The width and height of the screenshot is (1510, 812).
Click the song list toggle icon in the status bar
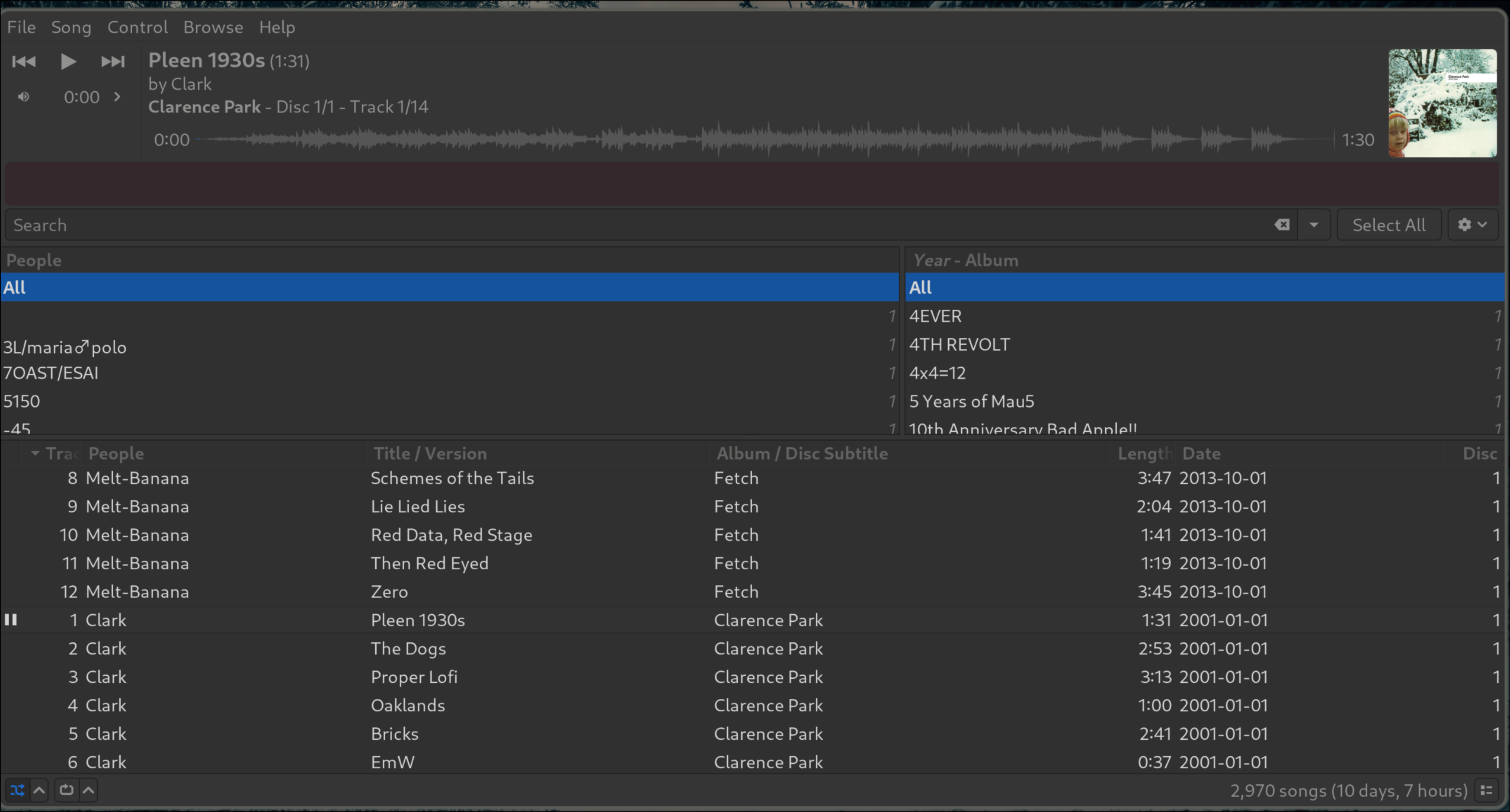[1486, 791]
